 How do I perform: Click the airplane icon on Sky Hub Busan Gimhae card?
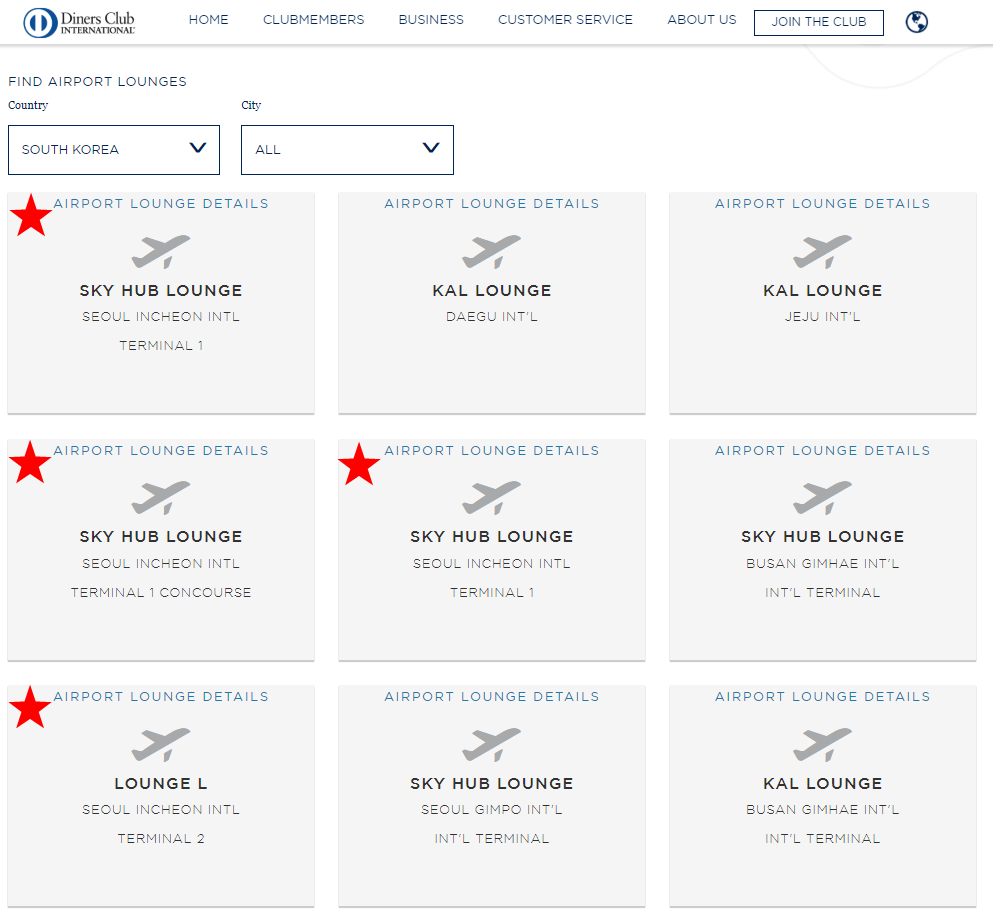click(x=823, y=498)
